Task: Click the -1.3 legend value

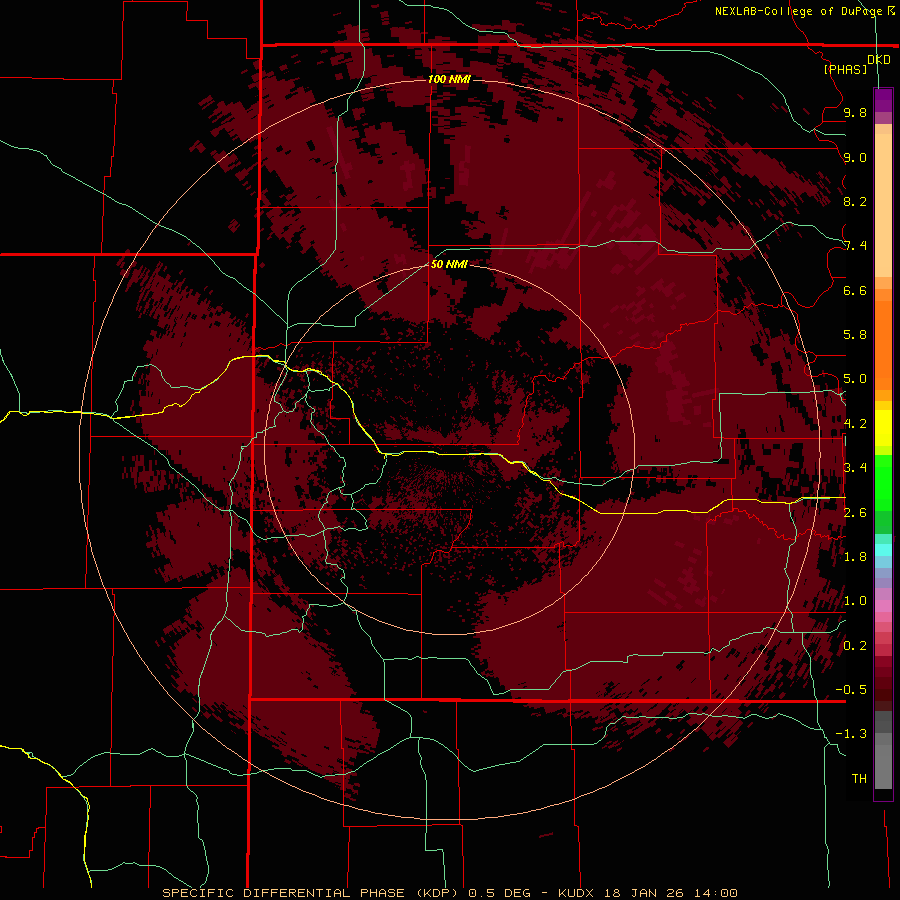Action: click(851, 734)
